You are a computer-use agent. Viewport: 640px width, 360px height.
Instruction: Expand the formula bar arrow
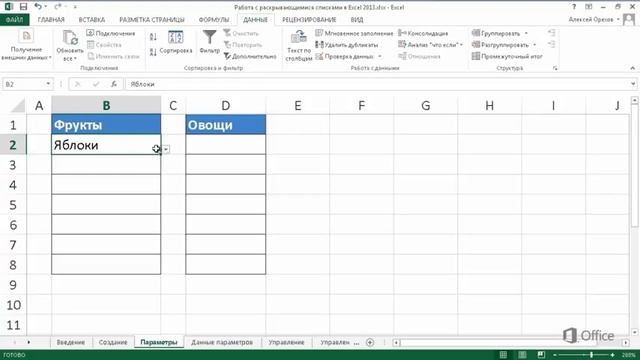(633, 84)
